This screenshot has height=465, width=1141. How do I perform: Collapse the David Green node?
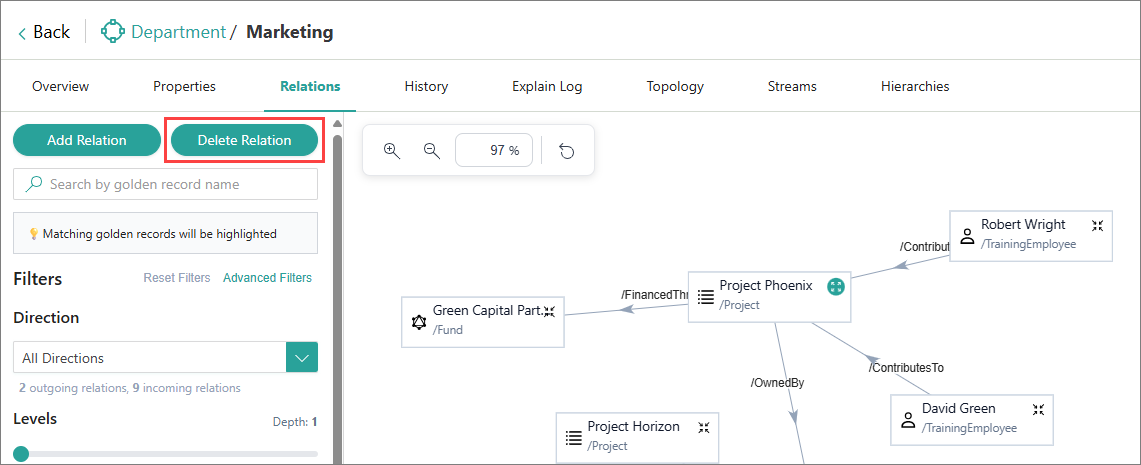click(x=1039, y=409)
